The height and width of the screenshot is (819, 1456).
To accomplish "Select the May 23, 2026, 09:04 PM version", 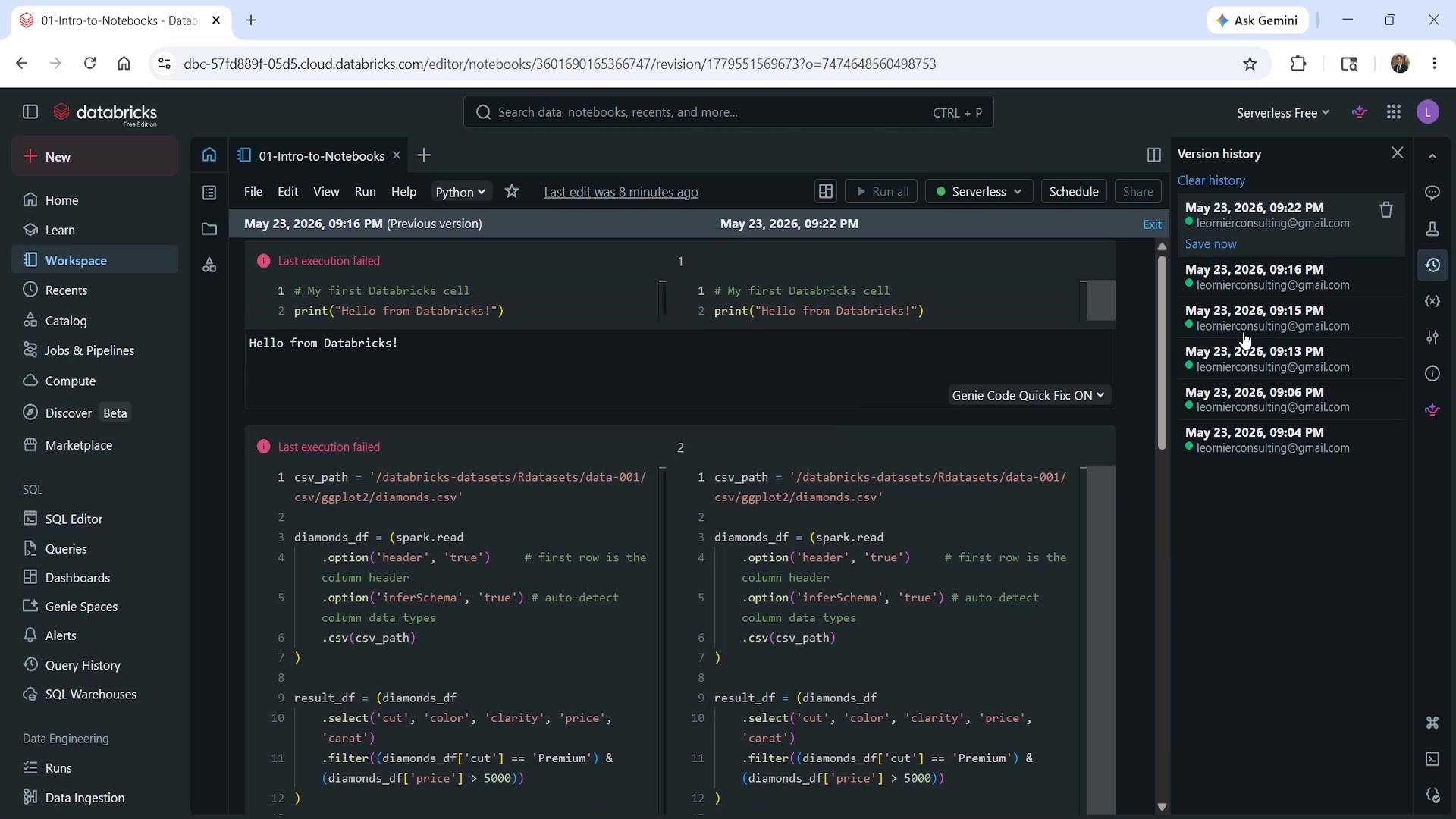I will 1291,440.
